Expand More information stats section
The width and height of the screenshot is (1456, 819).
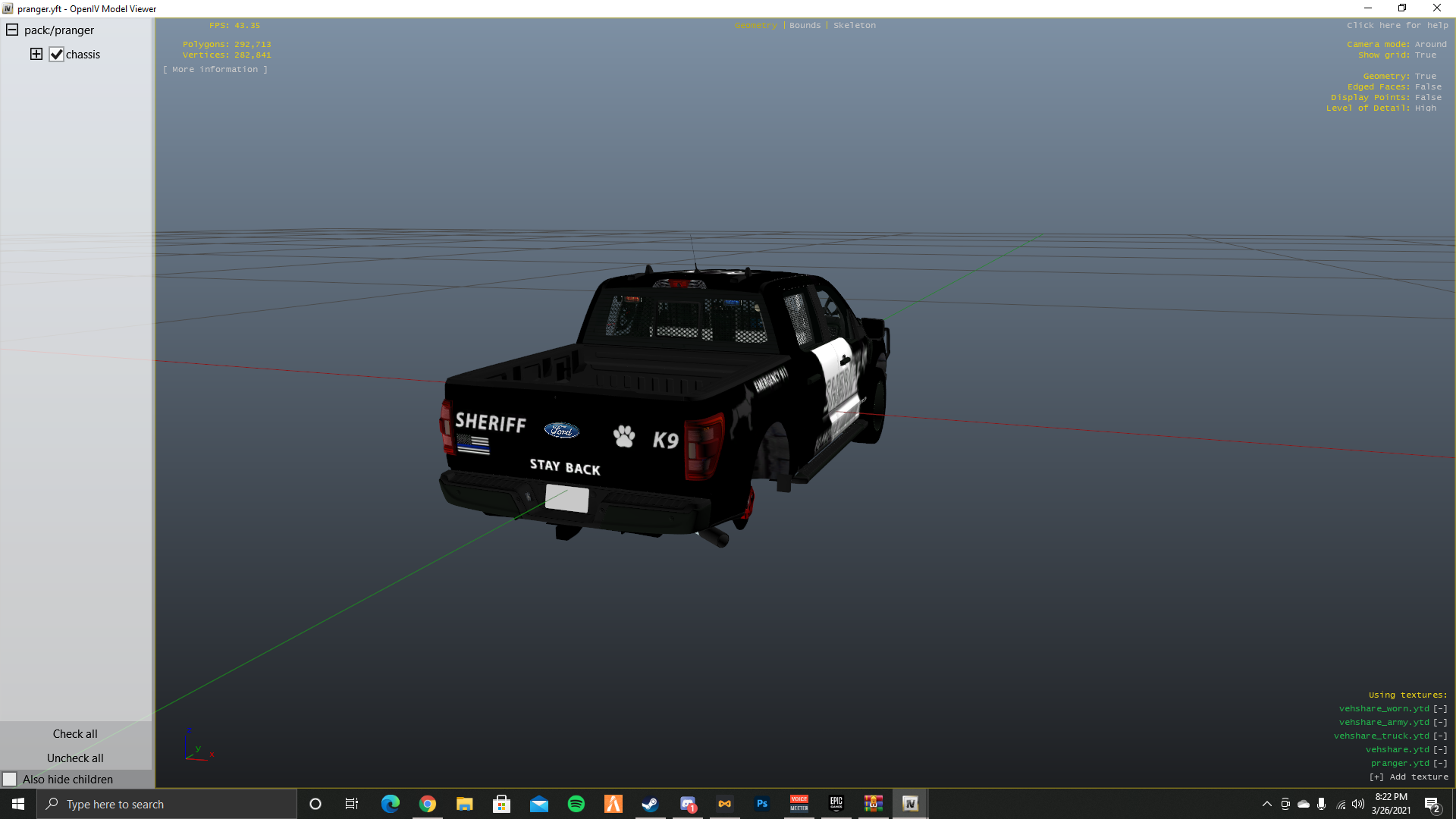coord(215,69)
